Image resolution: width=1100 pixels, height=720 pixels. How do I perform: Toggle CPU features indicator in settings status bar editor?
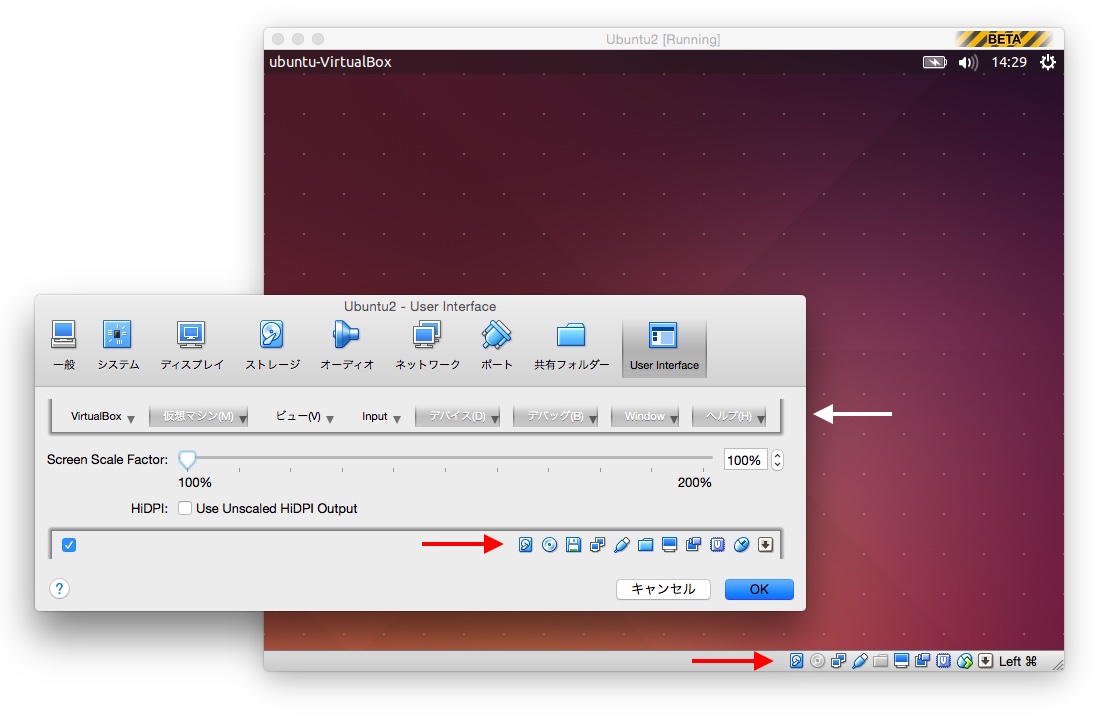[717, 545]
